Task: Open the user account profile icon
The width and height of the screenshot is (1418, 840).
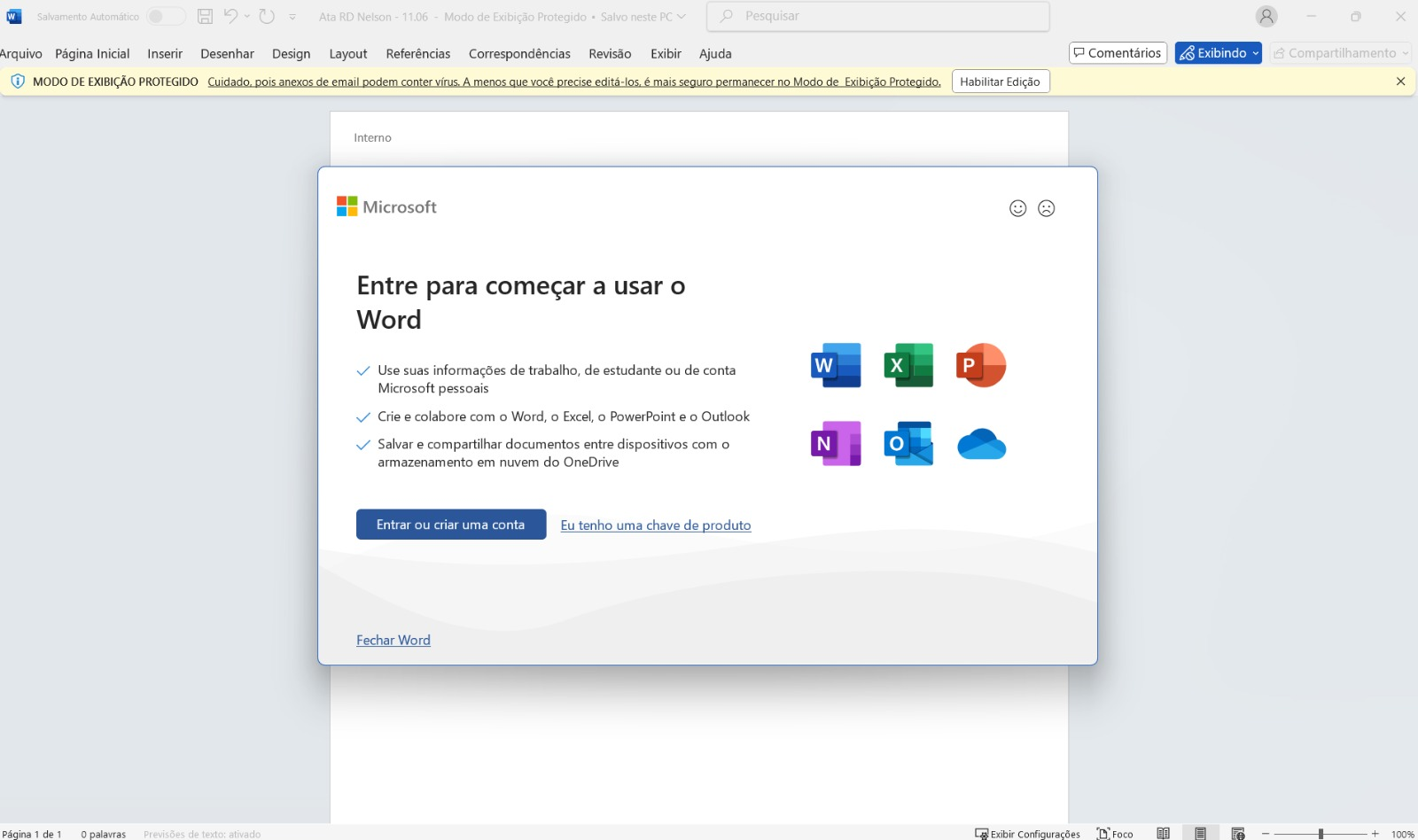Action: [x=1266, y=16]
